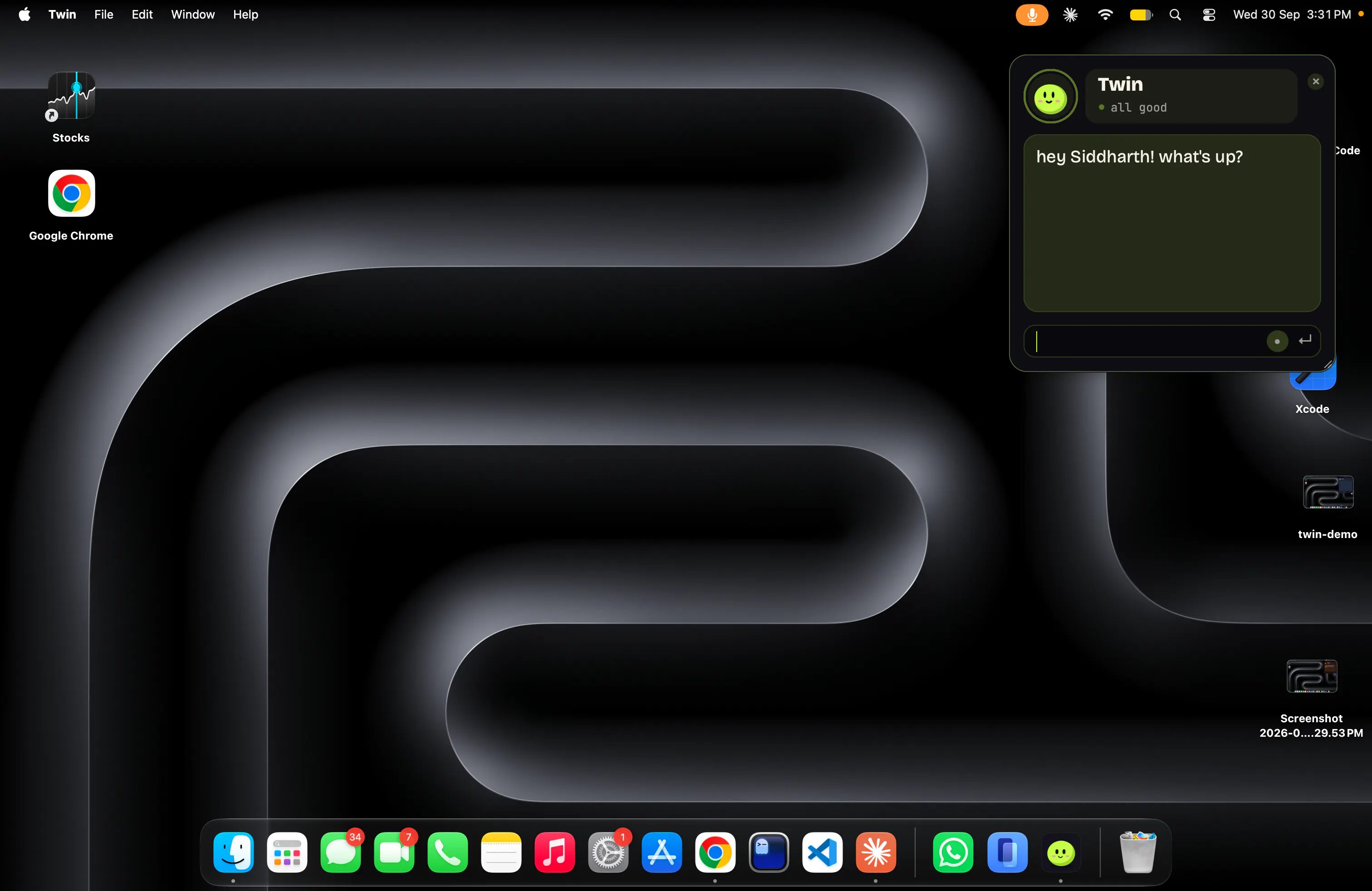Screen dimensions: 1372x891
Task: Open the File menu
Action: tap(104, 15)
